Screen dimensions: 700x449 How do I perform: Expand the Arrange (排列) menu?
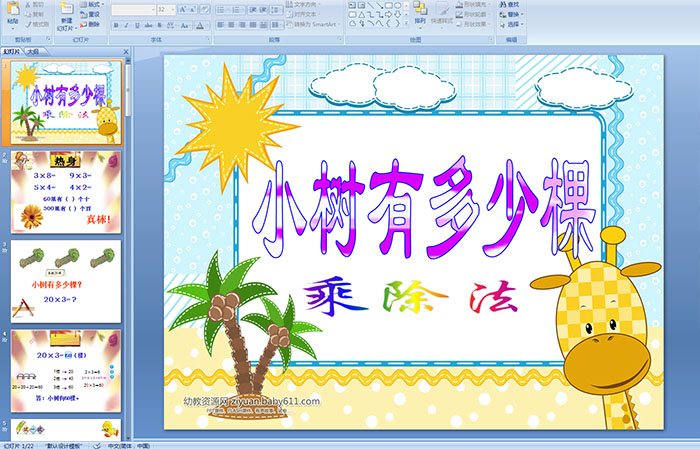click(420, 14)
